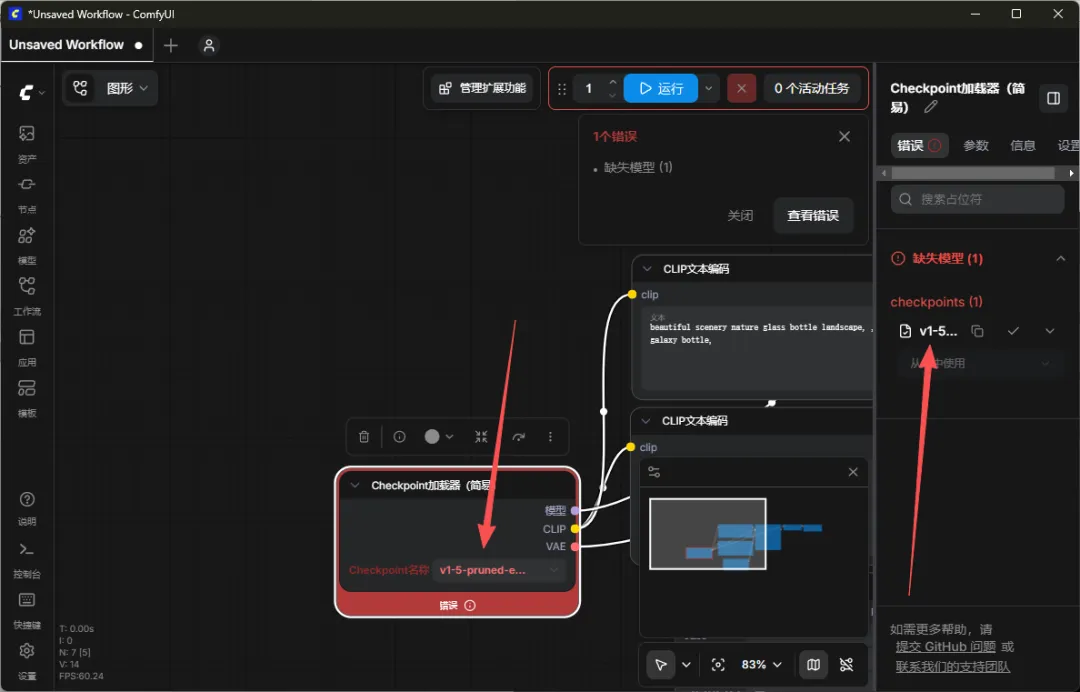Switch to the 错误 tab

919,145
